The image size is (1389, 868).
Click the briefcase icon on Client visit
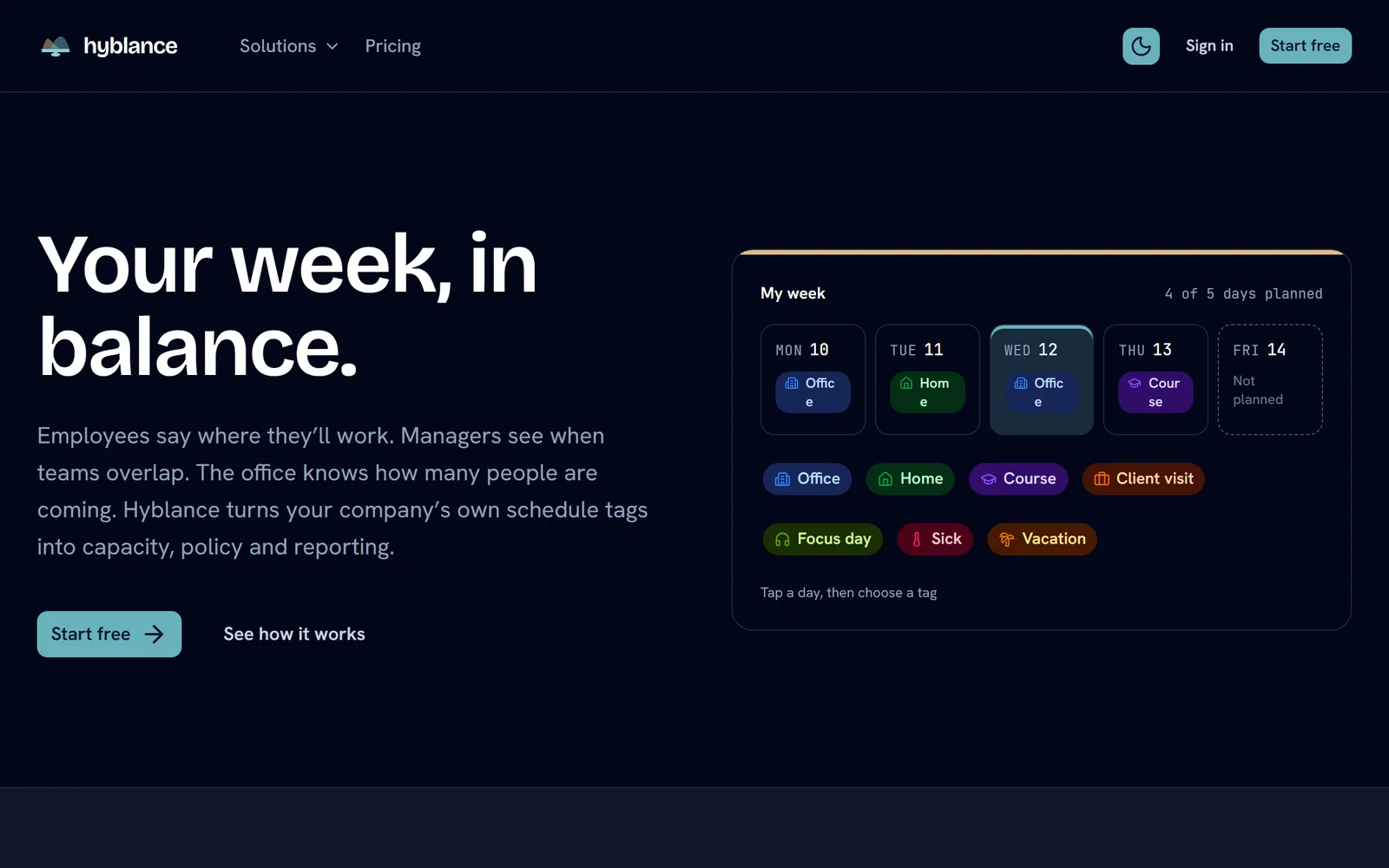click(1102, 479)
